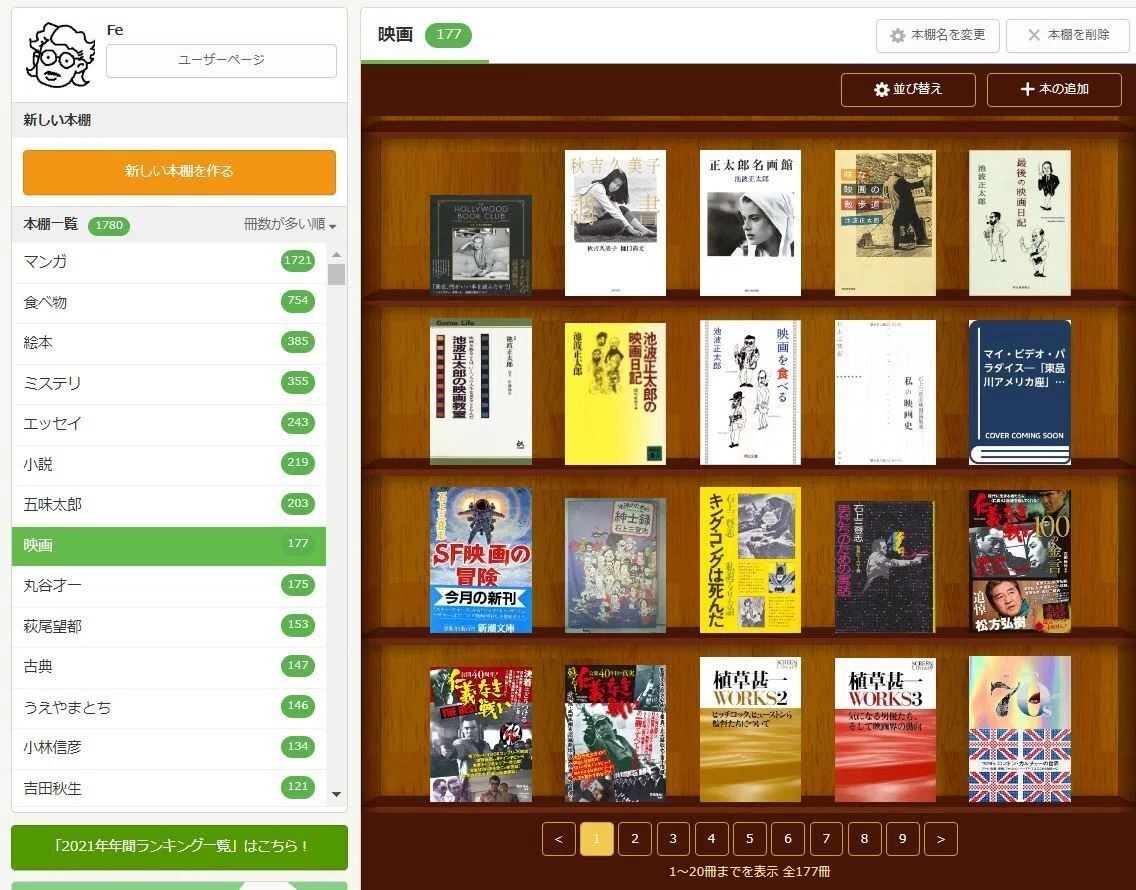Go to page 3
This screenshot has height=890, width=1136.
[x=673, y=839]
